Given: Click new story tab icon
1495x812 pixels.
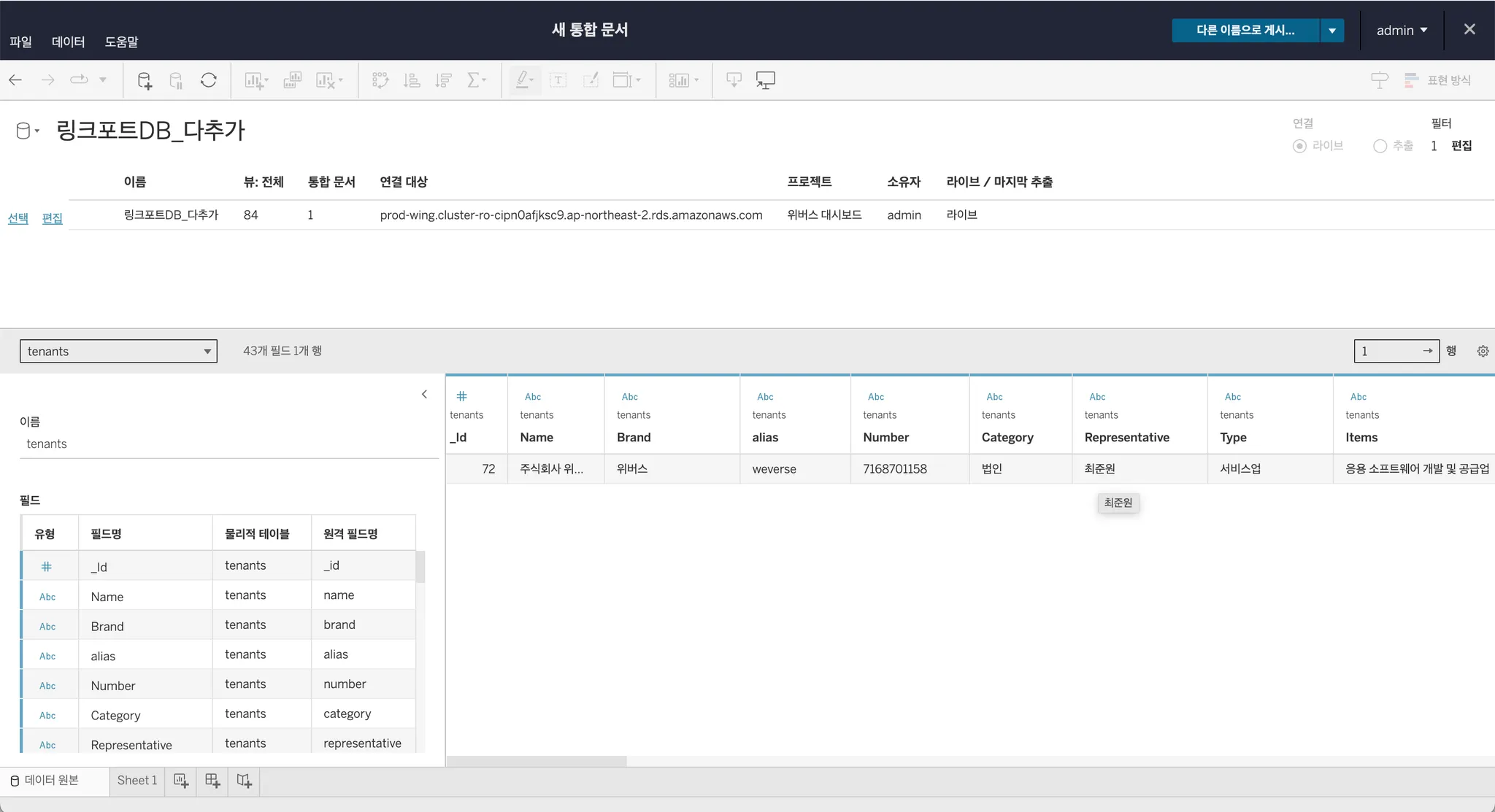Looking at the screenshot, I should tap(245, 781).
